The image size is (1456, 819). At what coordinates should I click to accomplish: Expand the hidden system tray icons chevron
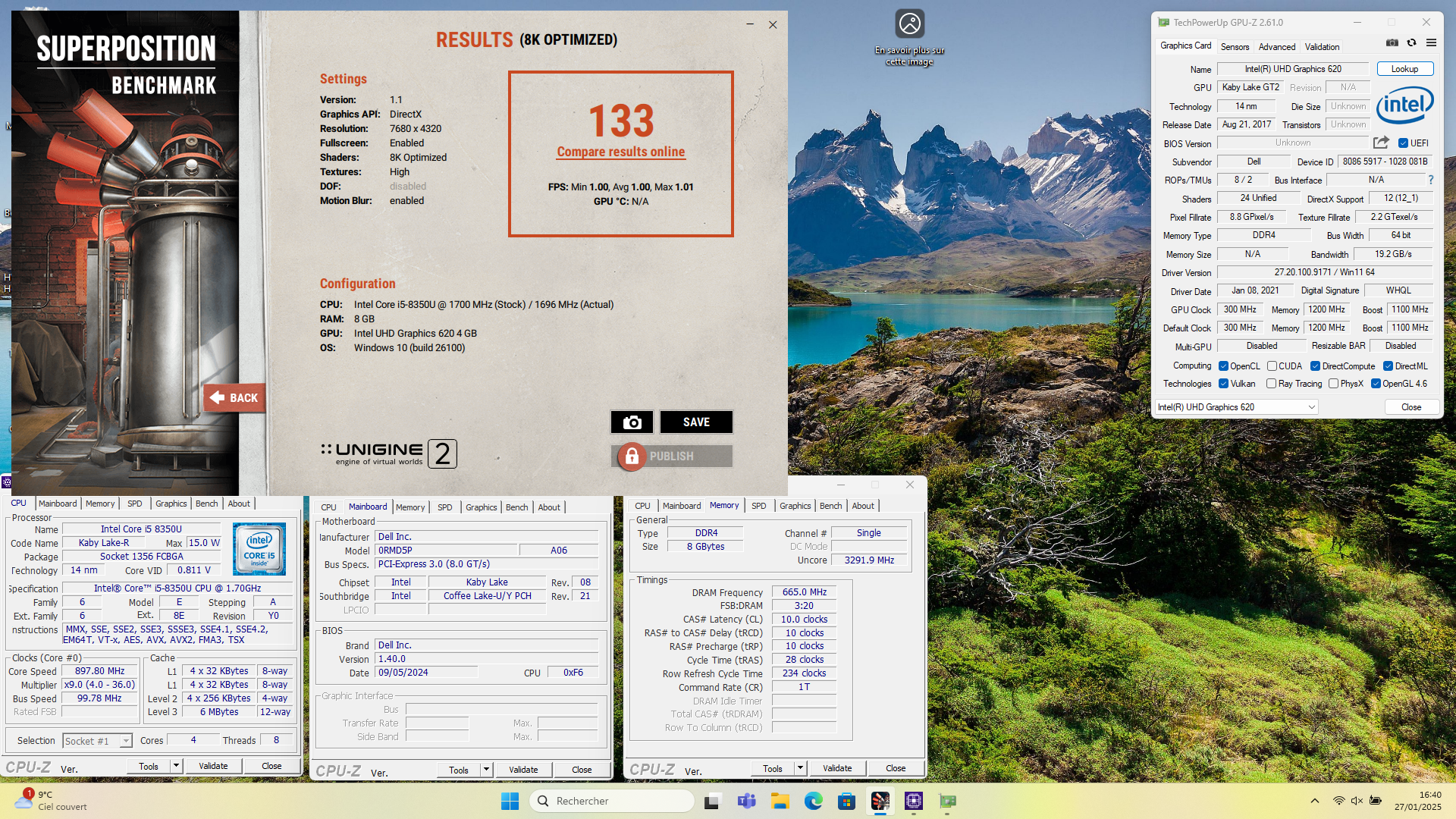coord(1315,801)
